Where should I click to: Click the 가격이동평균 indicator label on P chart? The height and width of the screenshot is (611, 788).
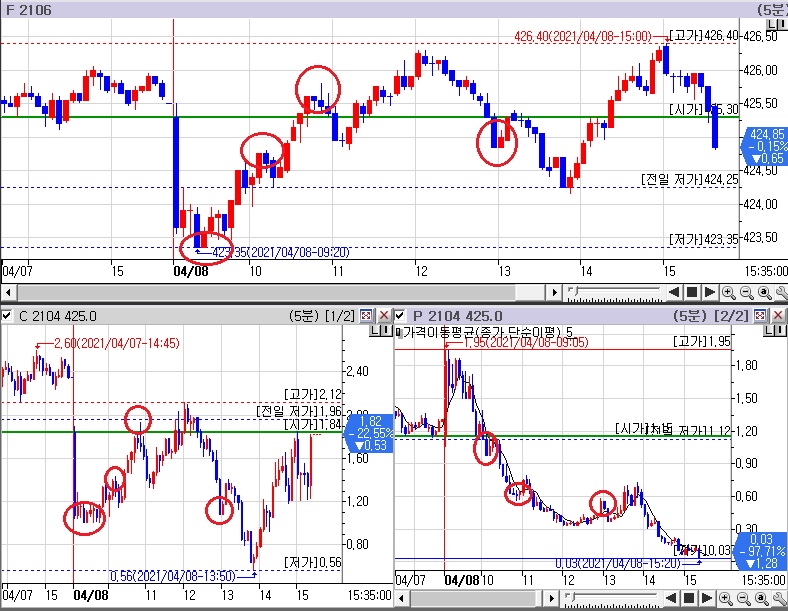point(487,331)
